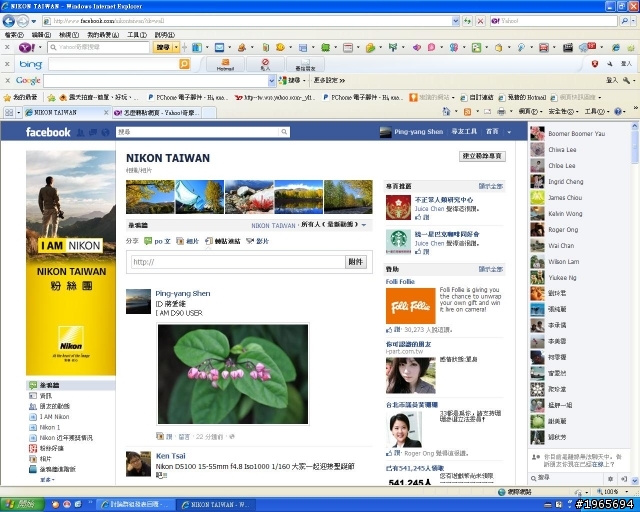Image resolution: width=640 pixels, height=512 pixels.
Task: Click the chat sidebar search field
Action: coord(567,478)
